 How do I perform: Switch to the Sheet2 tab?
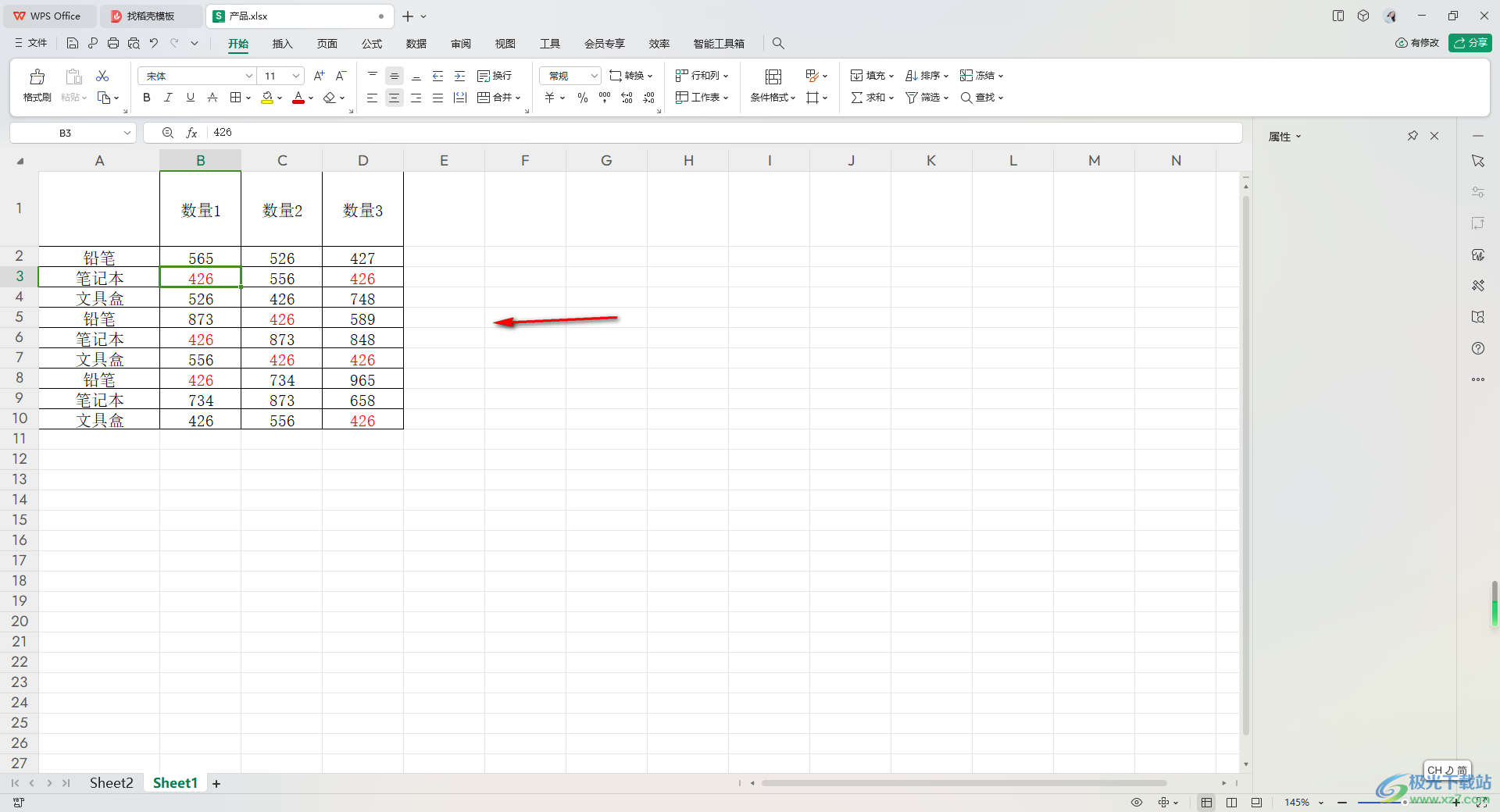[111, 783]
